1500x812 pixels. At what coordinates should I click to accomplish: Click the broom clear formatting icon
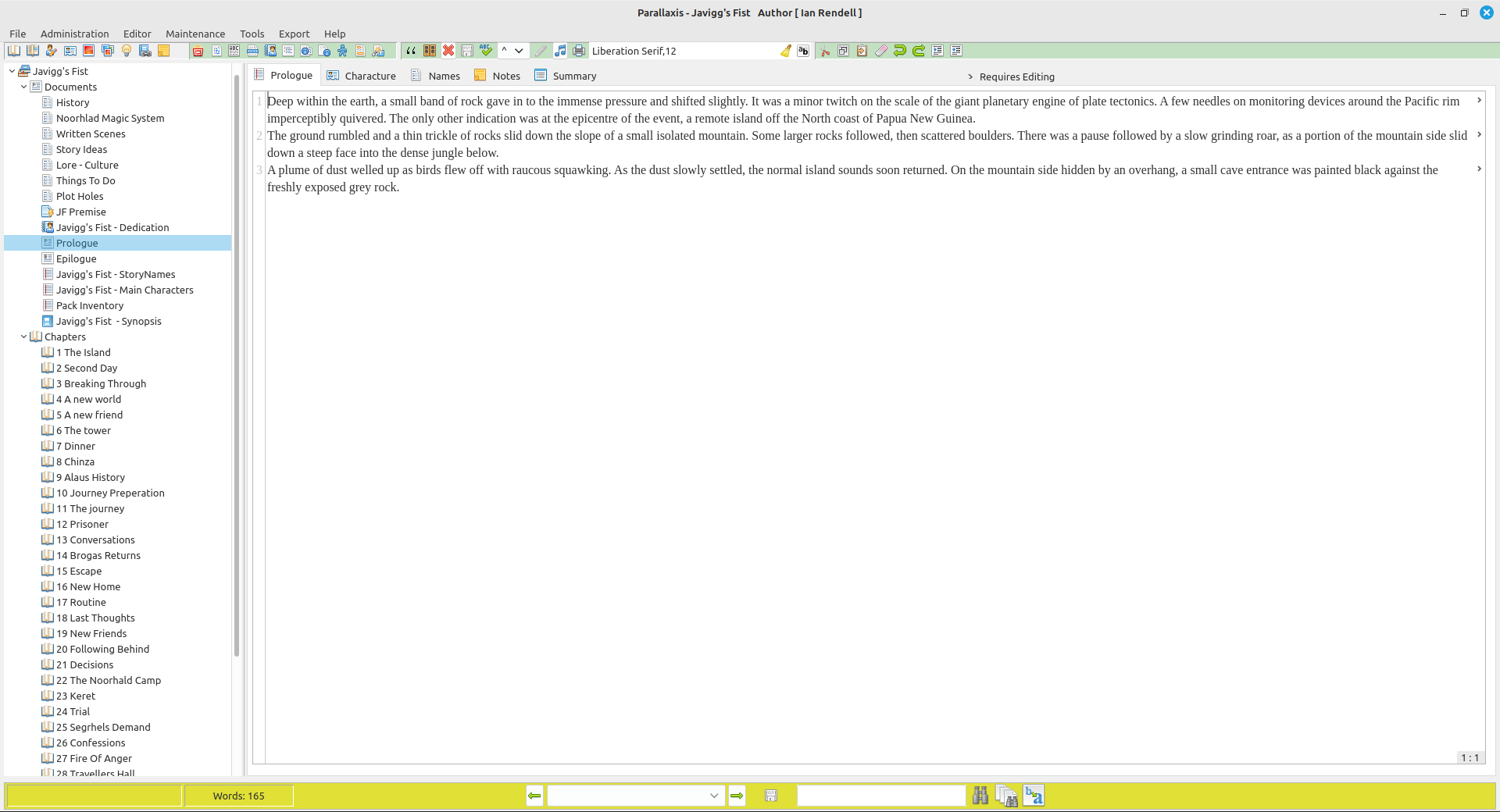(x=785, y=51)
